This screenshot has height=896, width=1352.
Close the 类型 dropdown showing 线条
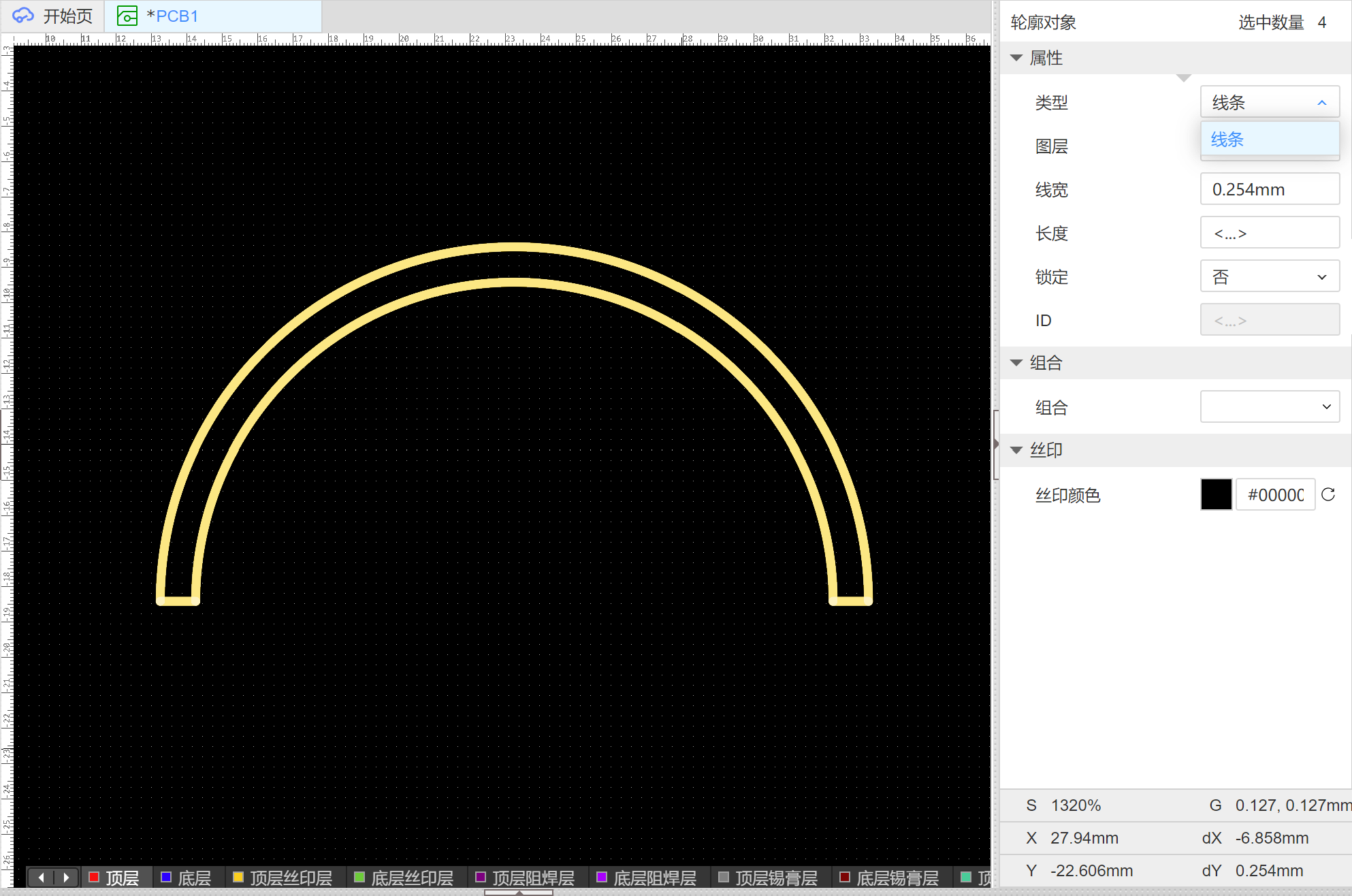coord(1270,102)
